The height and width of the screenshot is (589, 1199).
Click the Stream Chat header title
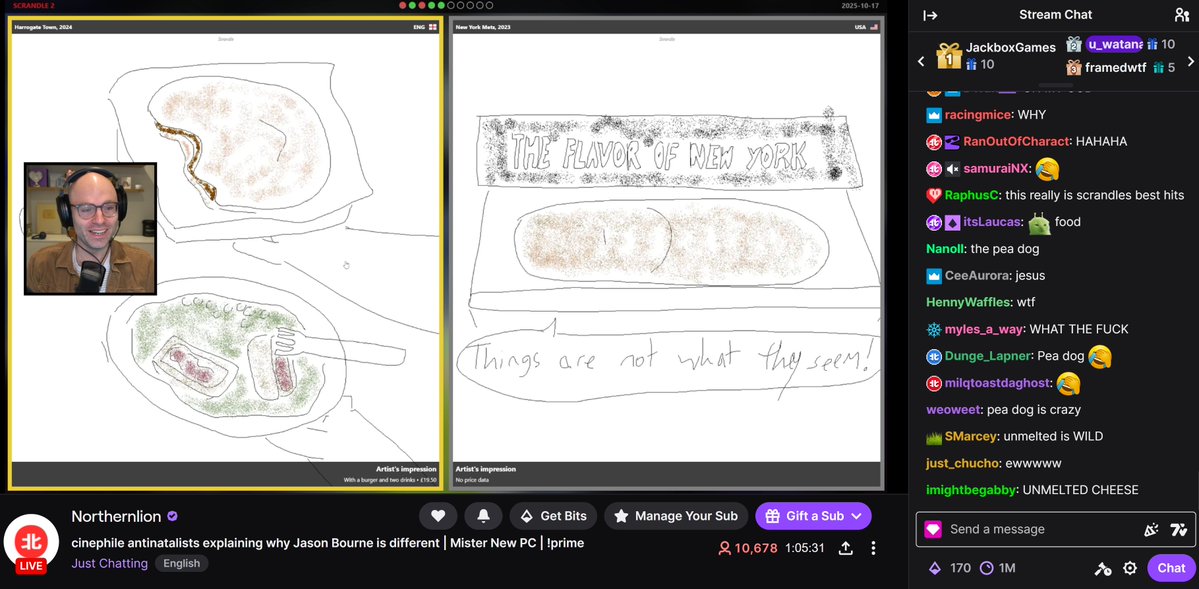click(1055, 15)
